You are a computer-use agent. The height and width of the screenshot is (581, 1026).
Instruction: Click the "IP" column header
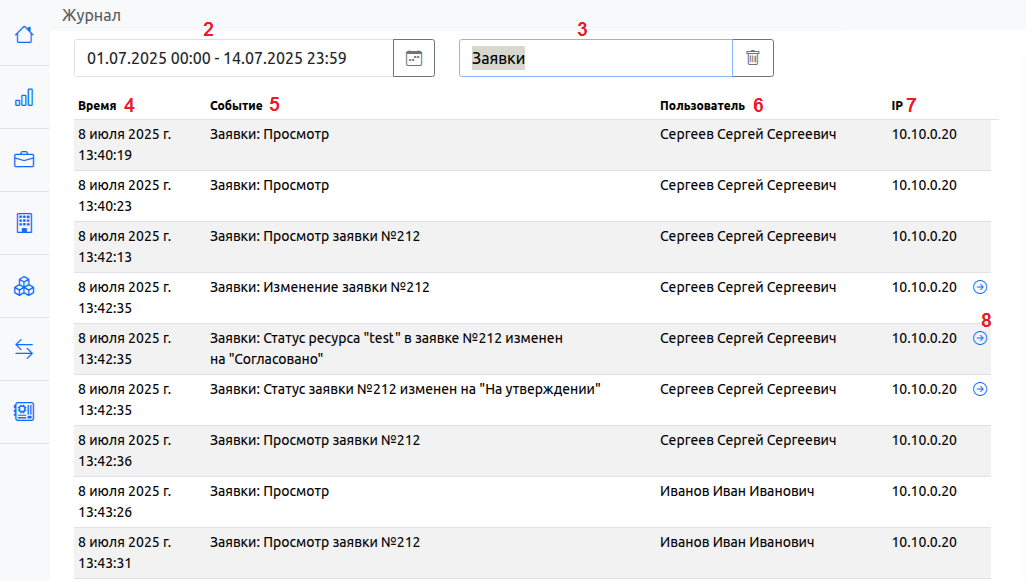tap(897, 105)
